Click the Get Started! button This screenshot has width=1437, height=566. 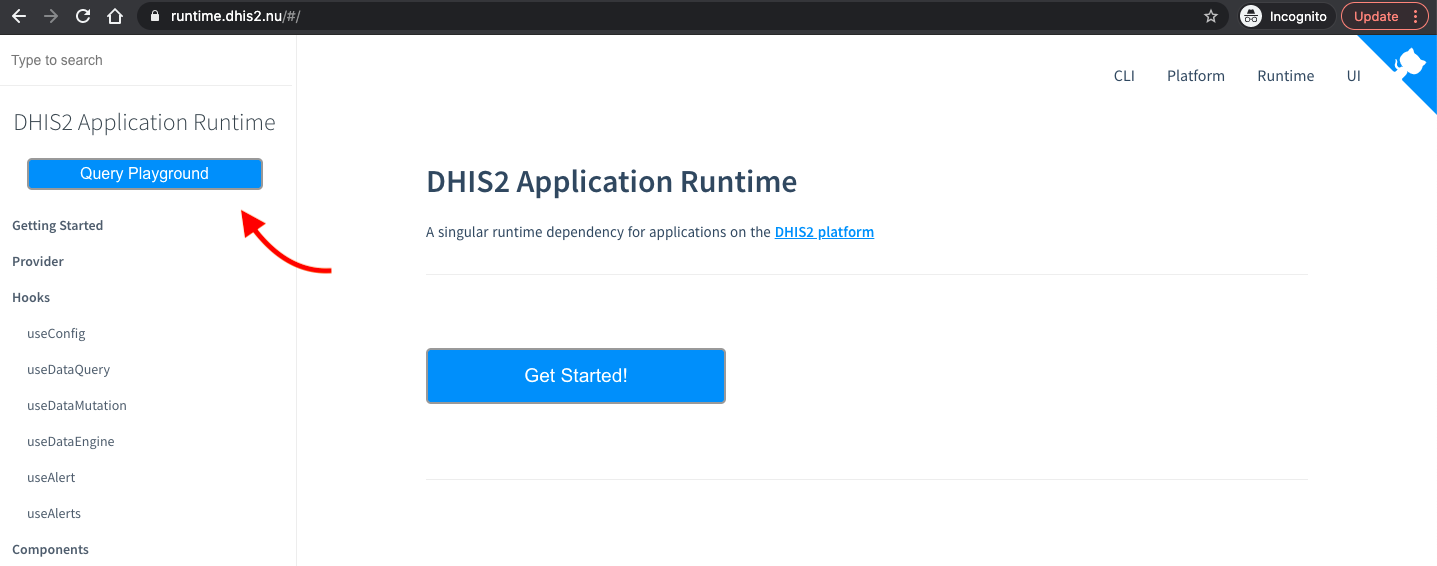[575, 376]
